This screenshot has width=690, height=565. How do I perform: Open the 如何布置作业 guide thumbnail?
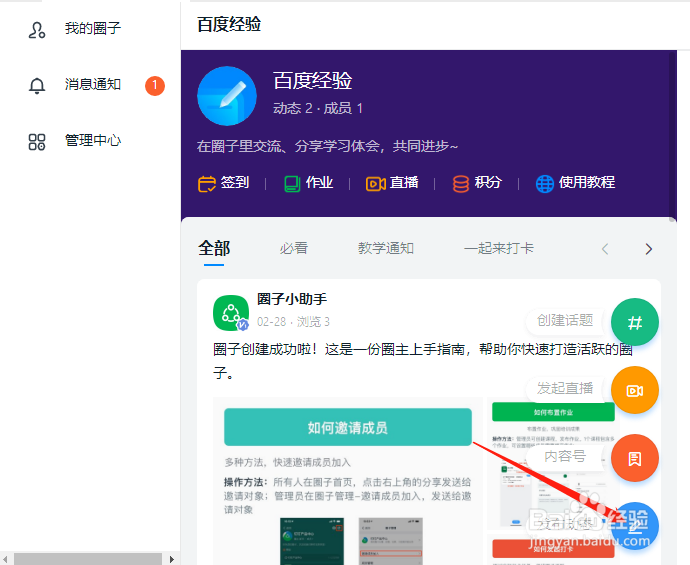(x=553, y=465)
